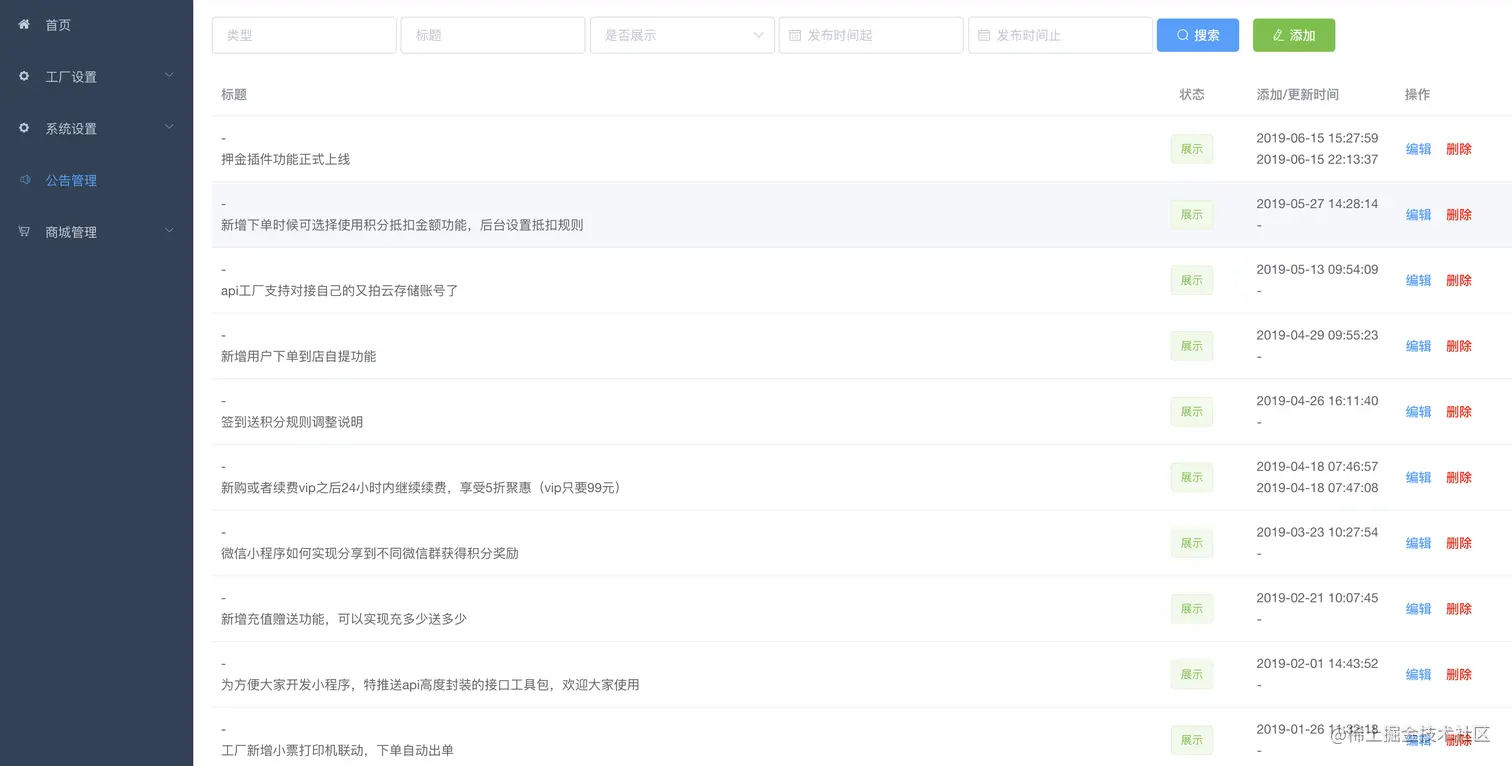Viewport: 1512px width, 766px height.
Task: Focus the 标题 search input field
Action: pos(493,35)
